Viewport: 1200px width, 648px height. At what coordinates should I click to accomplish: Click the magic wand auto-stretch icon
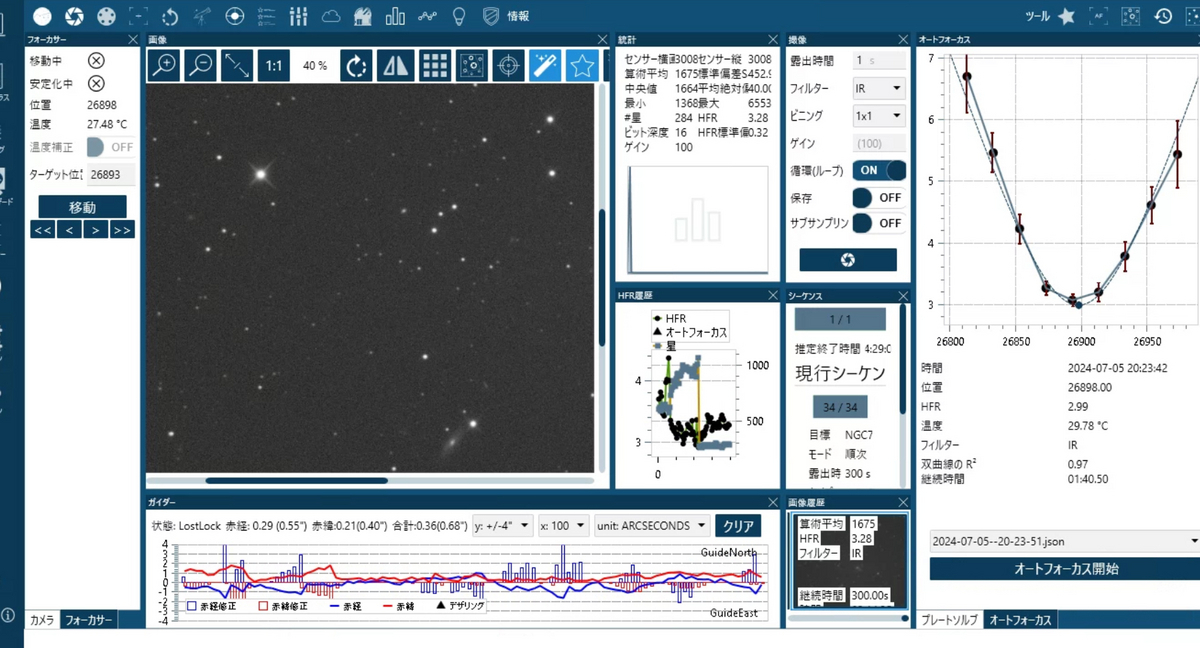(x=545, y=66)
